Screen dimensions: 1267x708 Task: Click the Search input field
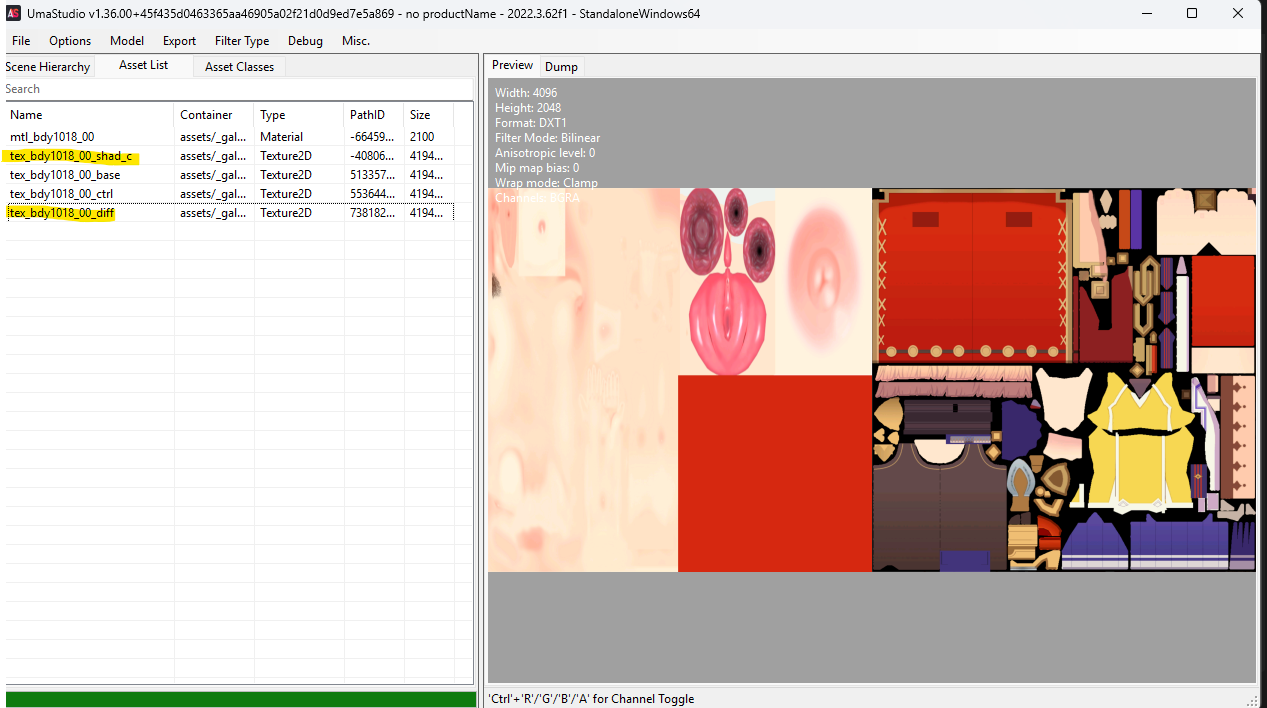click(x=238, y=89)
